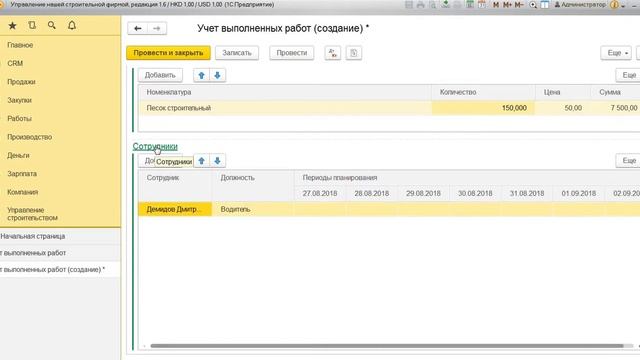Viewport: 640px width, 360px height.
Task: Open the History clipboard icon
Action: [x=32, y=25]
